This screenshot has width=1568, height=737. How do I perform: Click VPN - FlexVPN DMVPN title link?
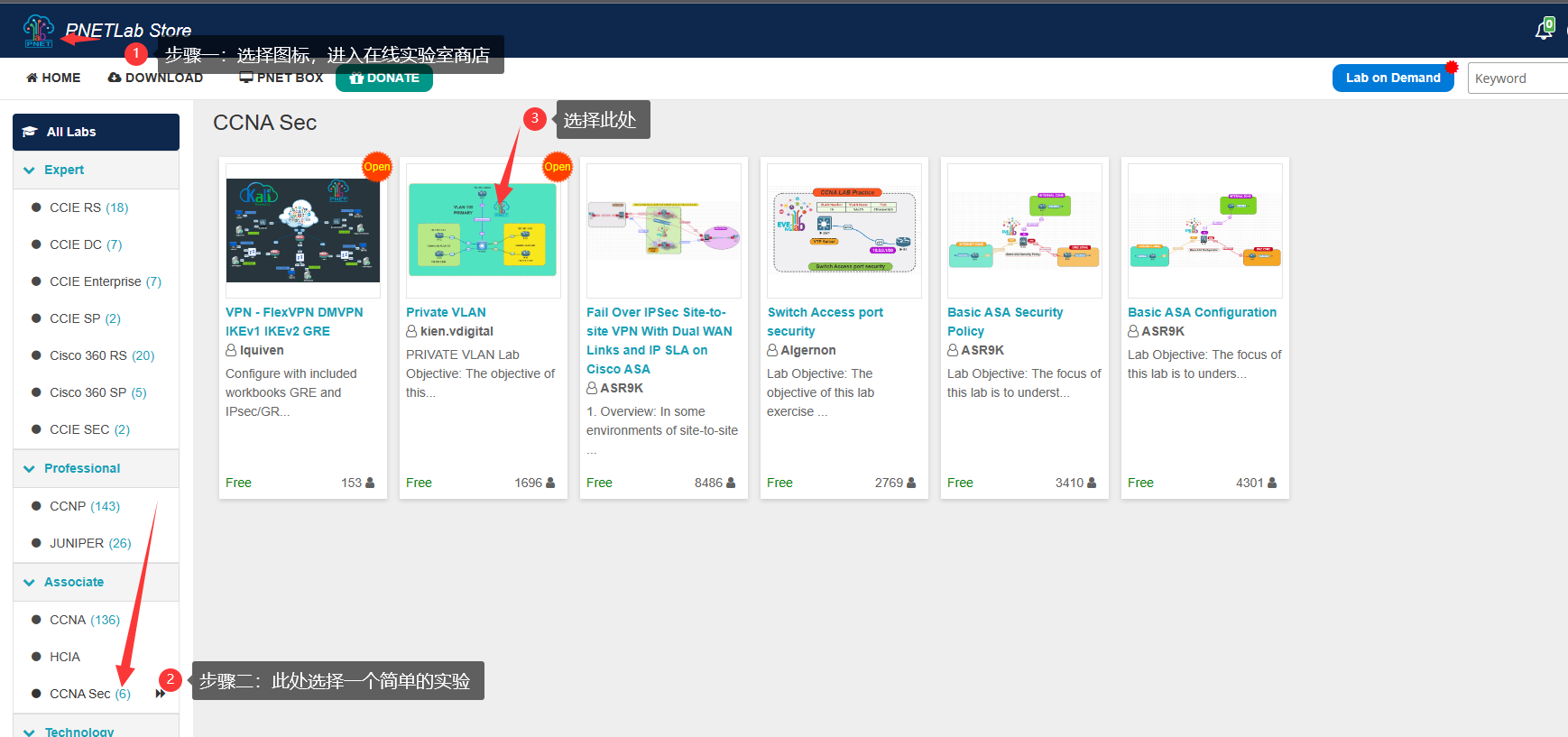(294, 321)
